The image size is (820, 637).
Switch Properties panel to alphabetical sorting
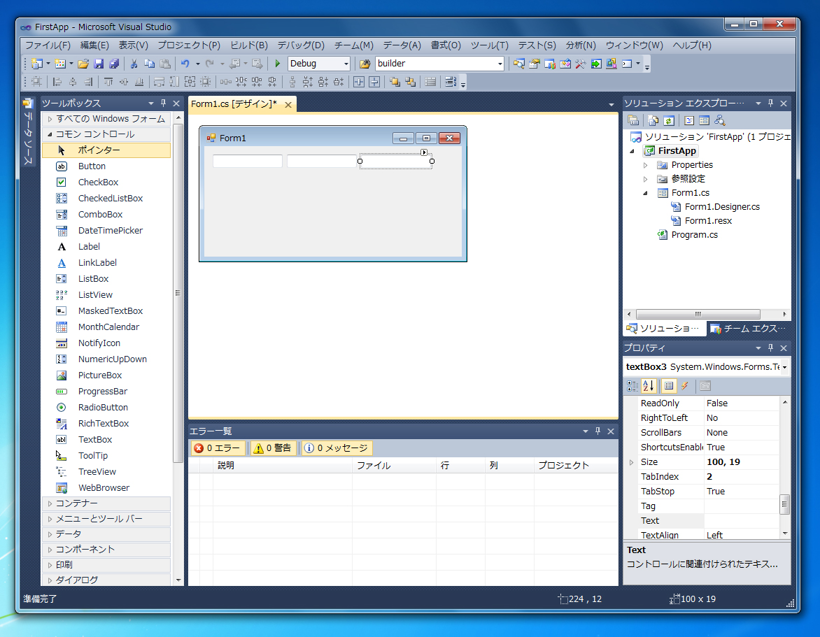(649, 386)
